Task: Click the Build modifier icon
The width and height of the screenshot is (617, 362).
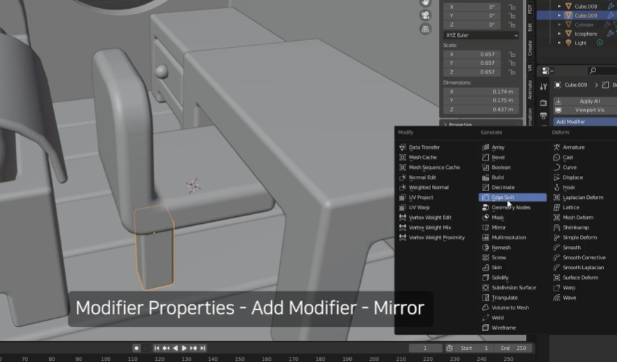Action: click(486, 177)
